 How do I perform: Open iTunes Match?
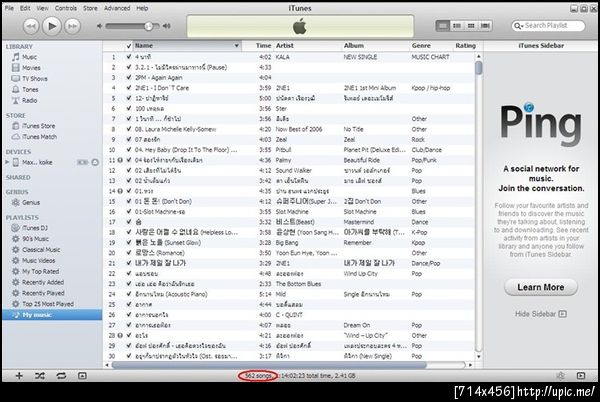pos(39,137)
